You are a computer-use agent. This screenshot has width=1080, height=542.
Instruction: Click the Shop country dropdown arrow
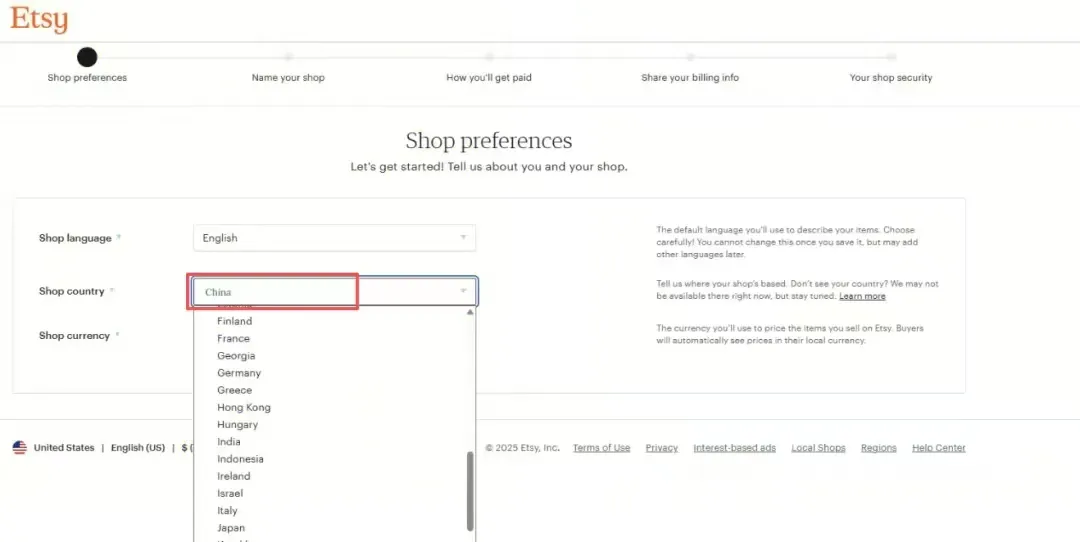coord(463,291)
